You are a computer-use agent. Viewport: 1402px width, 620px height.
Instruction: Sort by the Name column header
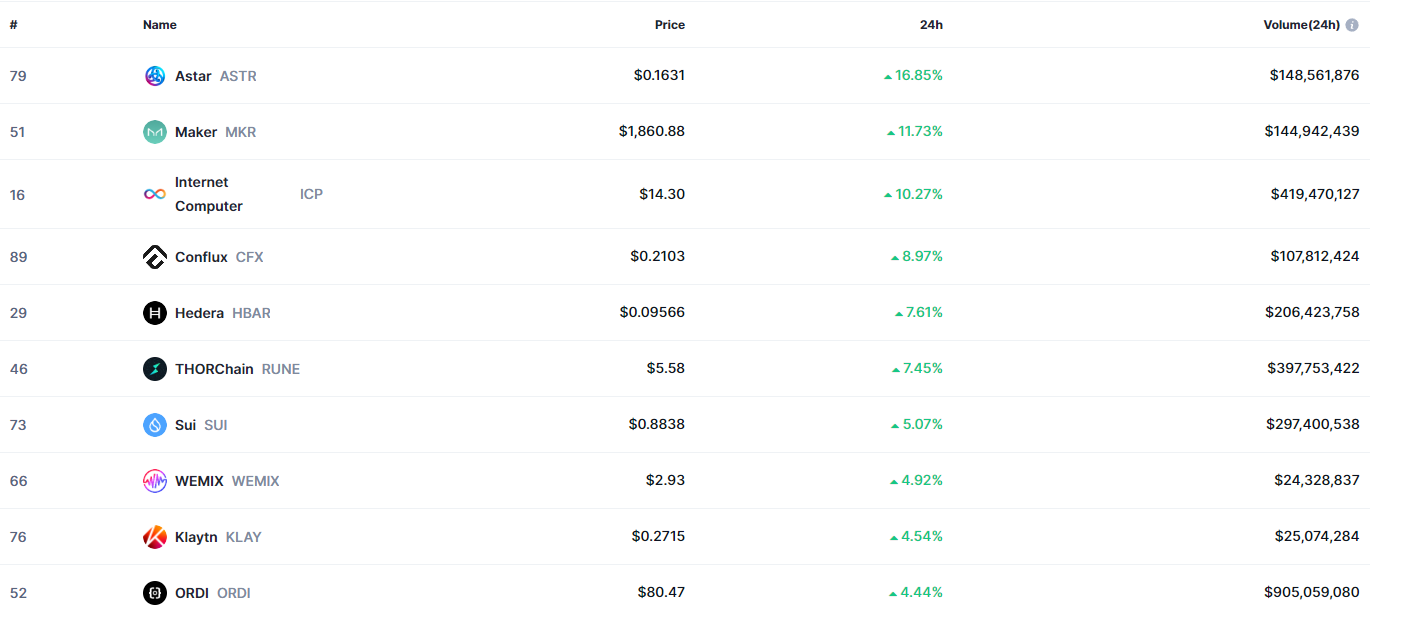pos(160,25)
